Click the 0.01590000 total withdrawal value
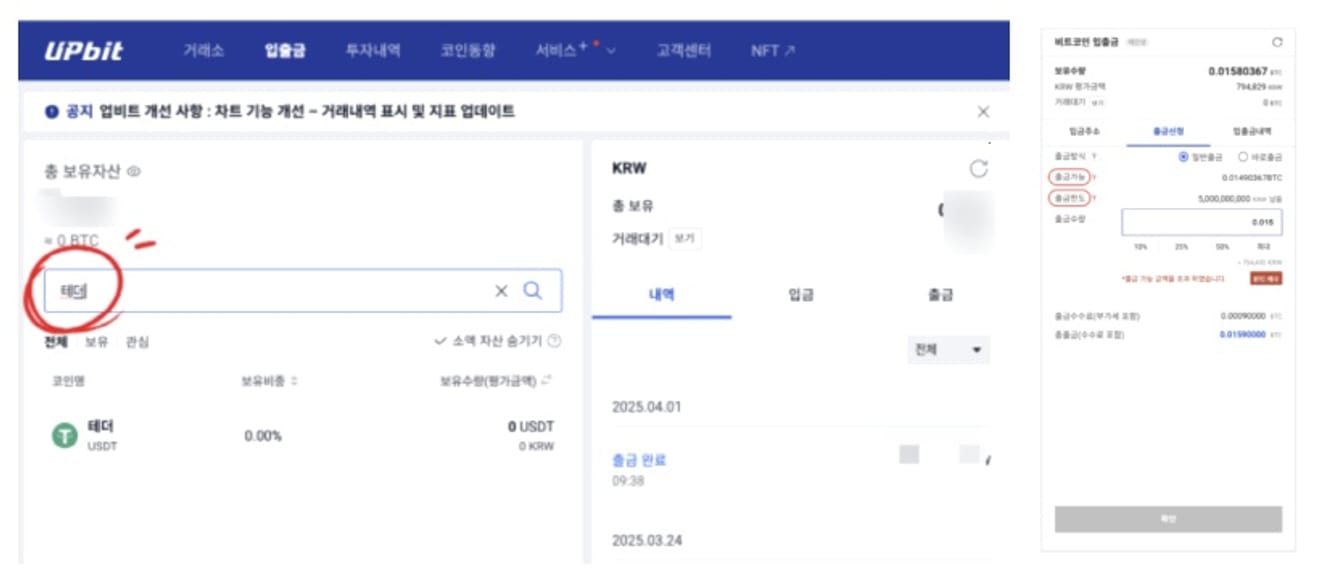Viewport: 1320px width, 580px height. (1243, 334)
